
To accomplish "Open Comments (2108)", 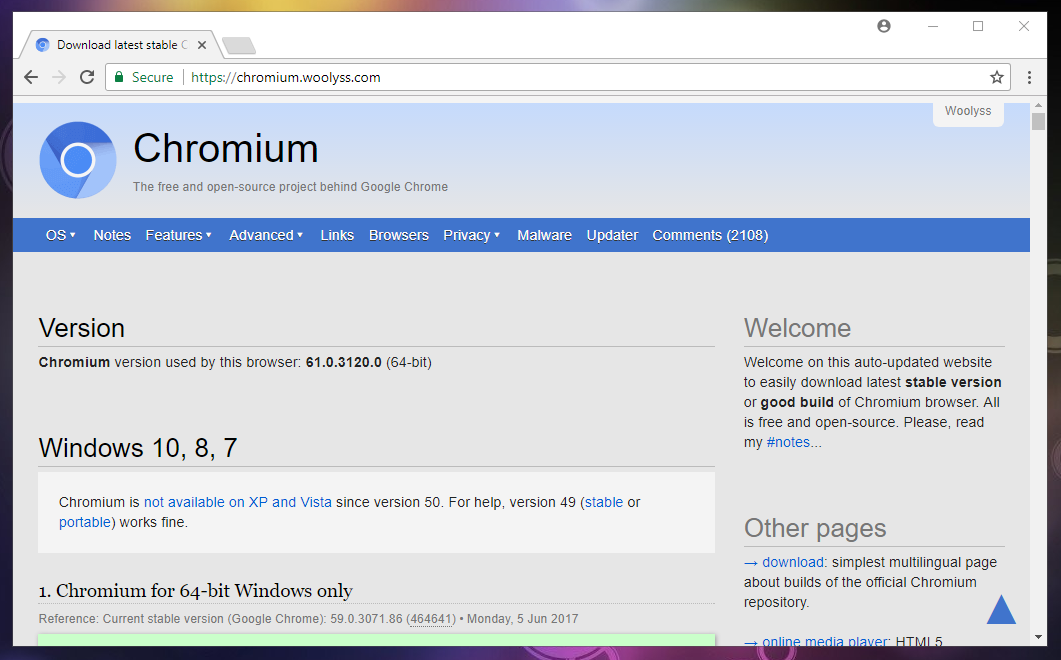I will coord(710,235).
